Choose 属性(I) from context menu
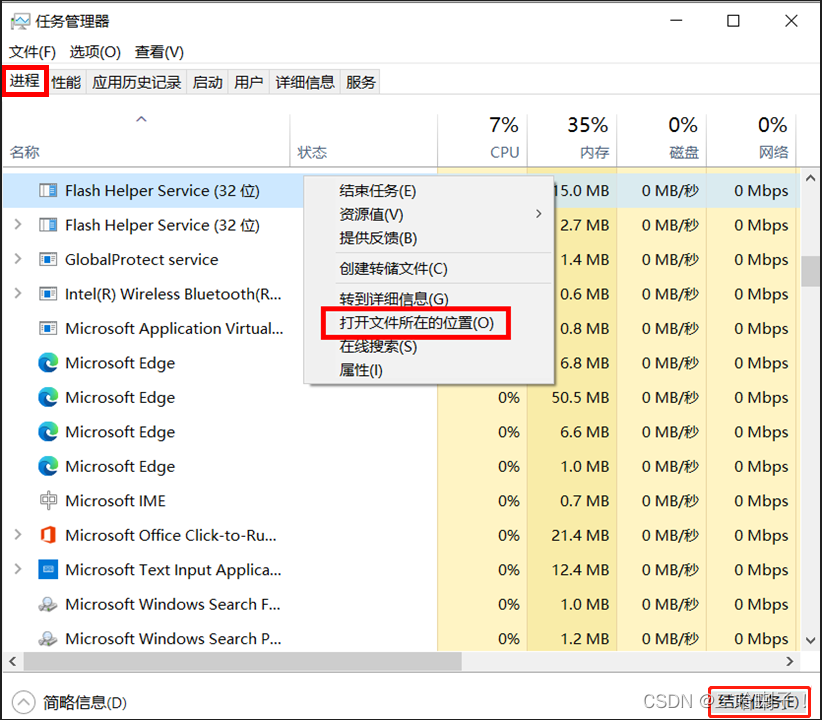The width and height of the screenshot is (822, 720). tap(429, 370)
